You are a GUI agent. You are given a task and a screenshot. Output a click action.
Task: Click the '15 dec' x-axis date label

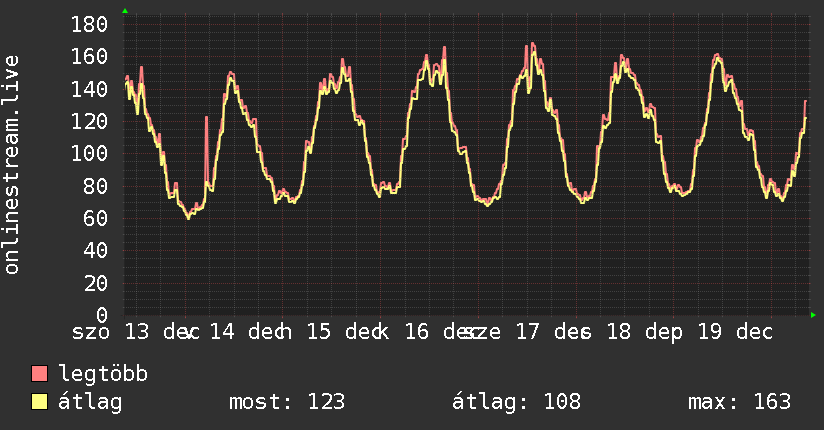(347, 332)
